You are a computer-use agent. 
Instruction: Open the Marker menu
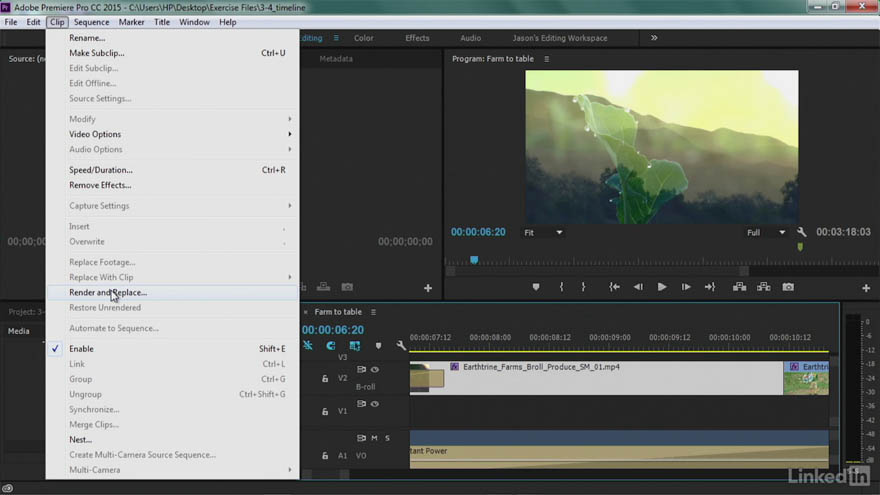click(x=131, y=22)
